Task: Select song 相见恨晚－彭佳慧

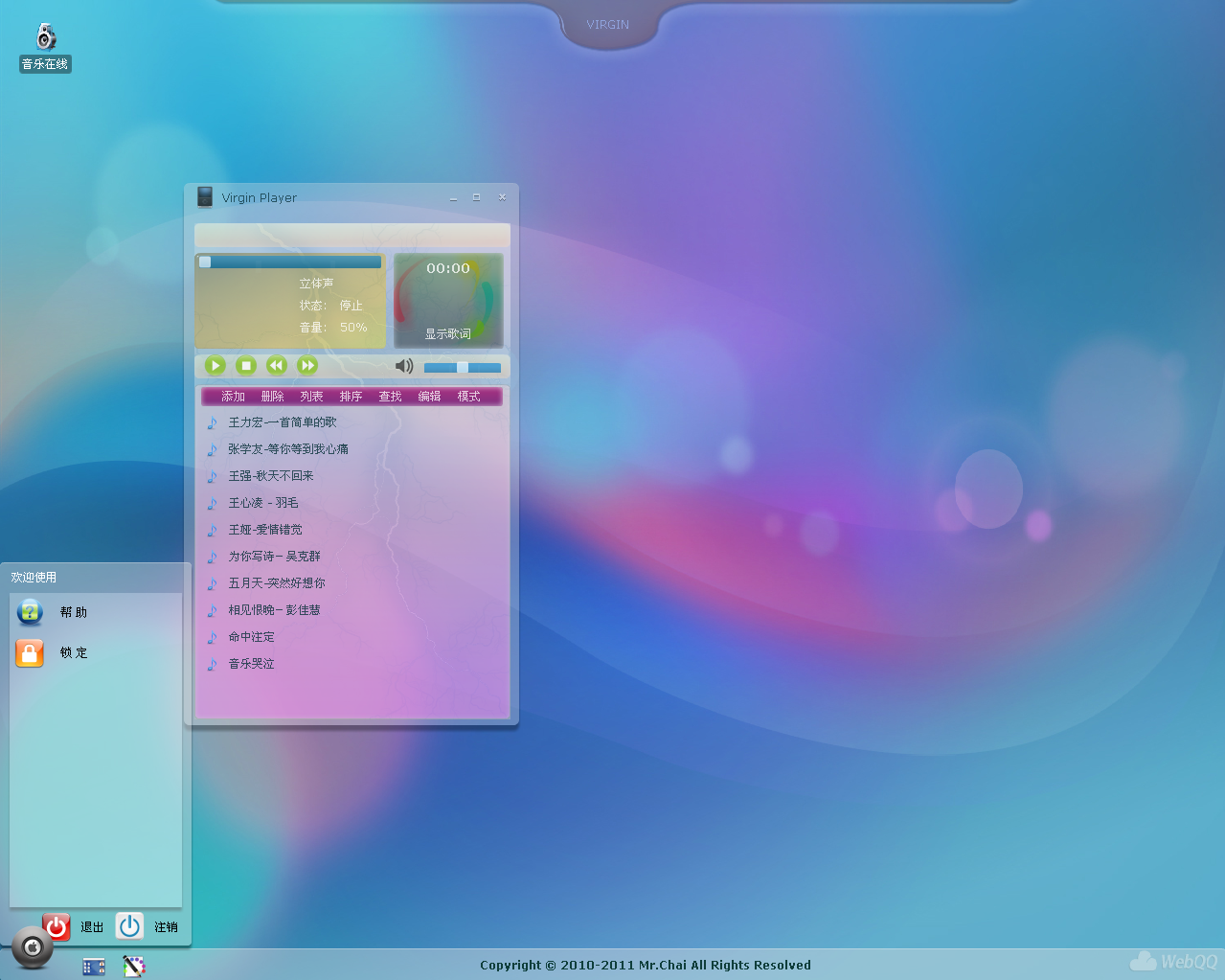Action: pyautogui.click(x=275, y=610)
